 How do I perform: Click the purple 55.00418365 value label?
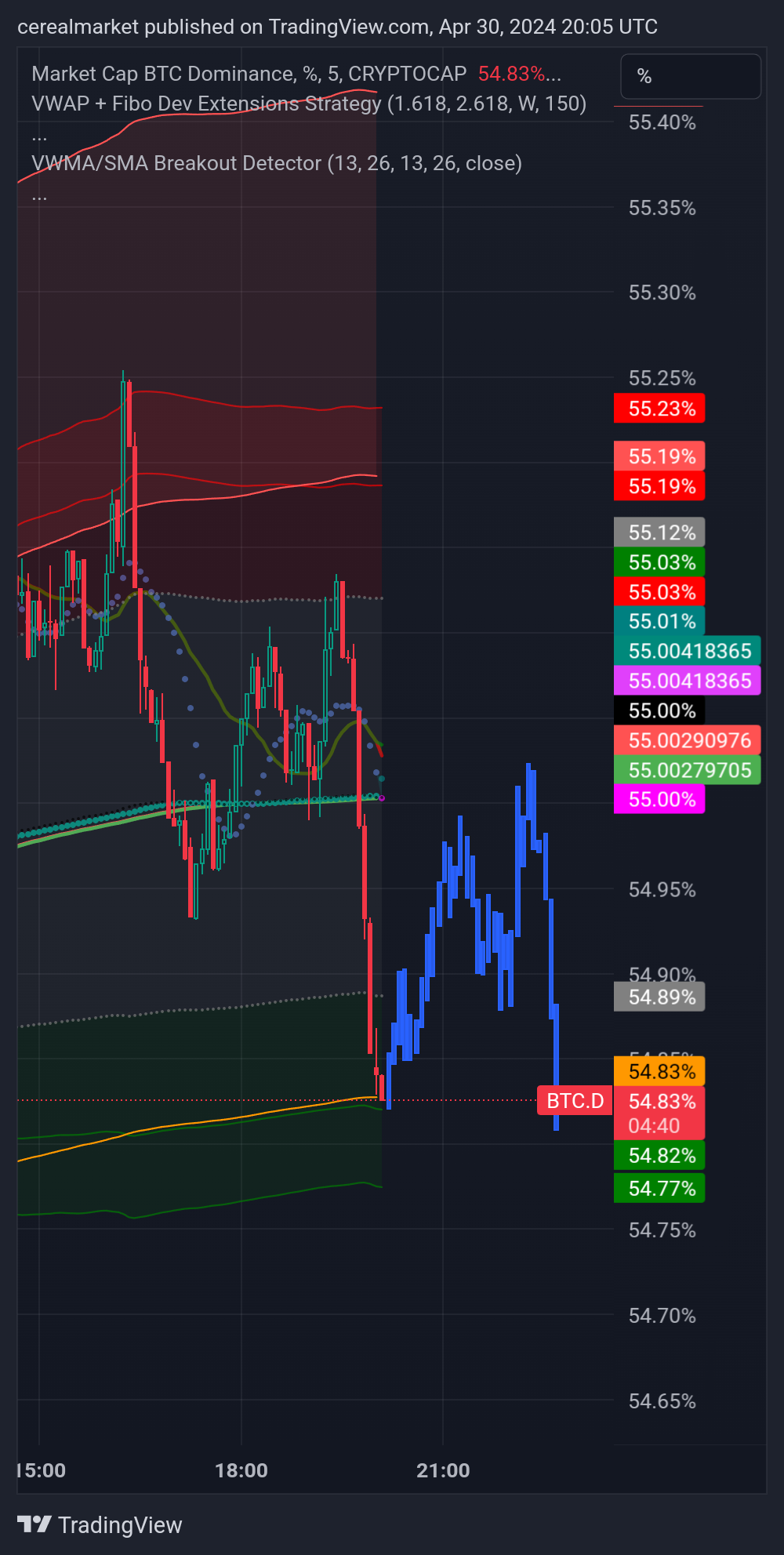tap(688, 681)
